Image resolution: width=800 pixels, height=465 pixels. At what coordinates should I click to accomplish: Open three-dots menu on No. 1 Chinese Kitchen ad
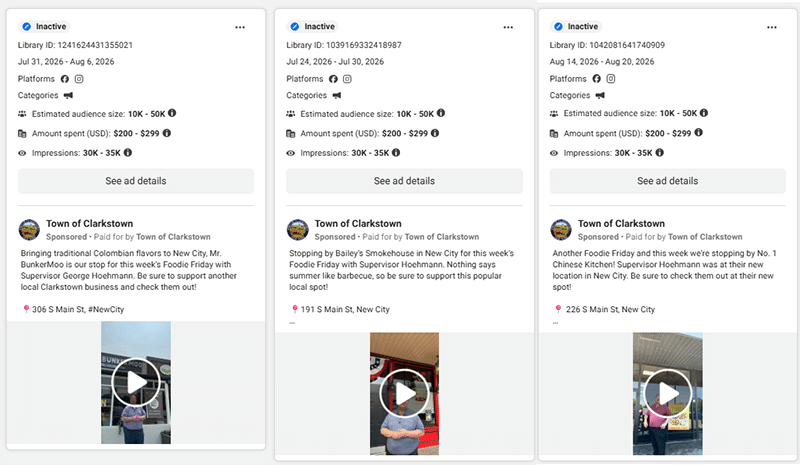[x=772, y=28]
